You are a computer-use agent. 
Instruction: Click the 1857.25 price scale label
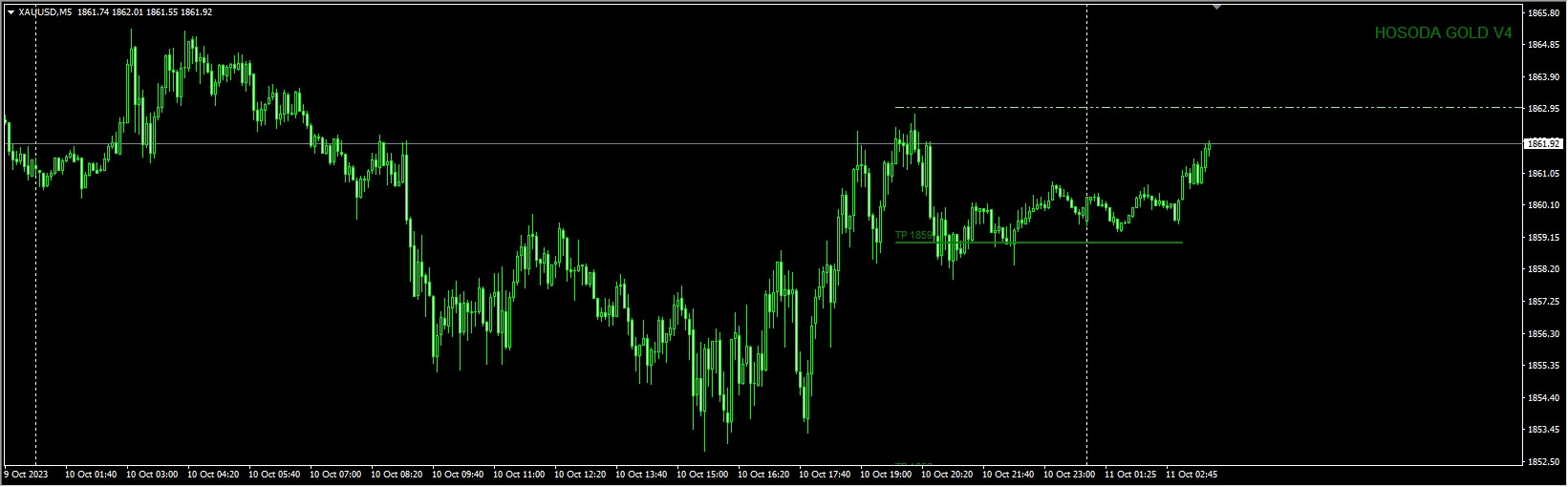point(1544,302)
